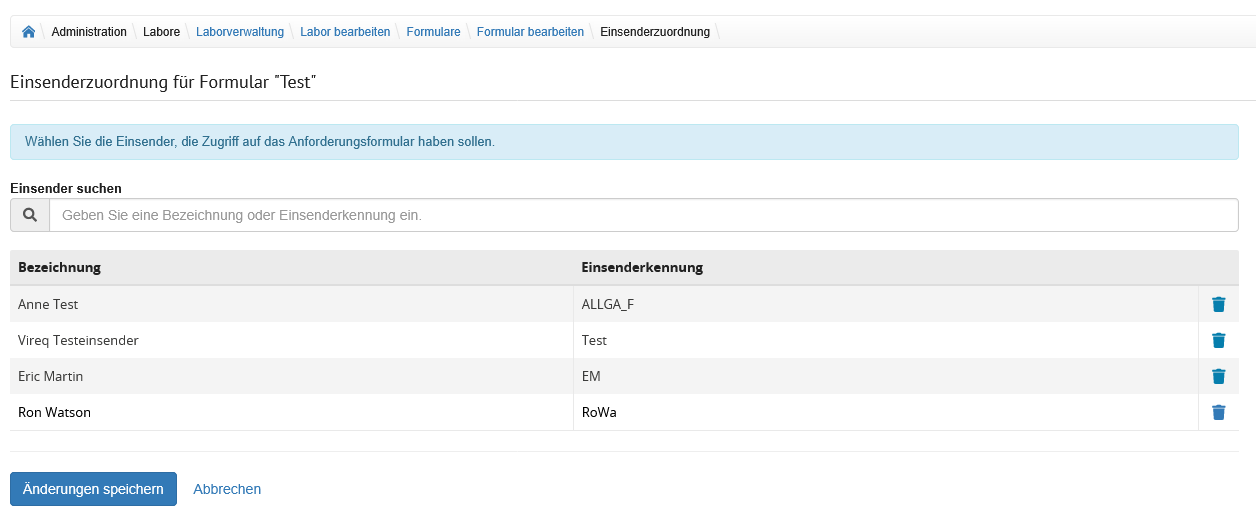
Task: Remove Ron Watson with trash icon
Action: [x=1218, y=412]
